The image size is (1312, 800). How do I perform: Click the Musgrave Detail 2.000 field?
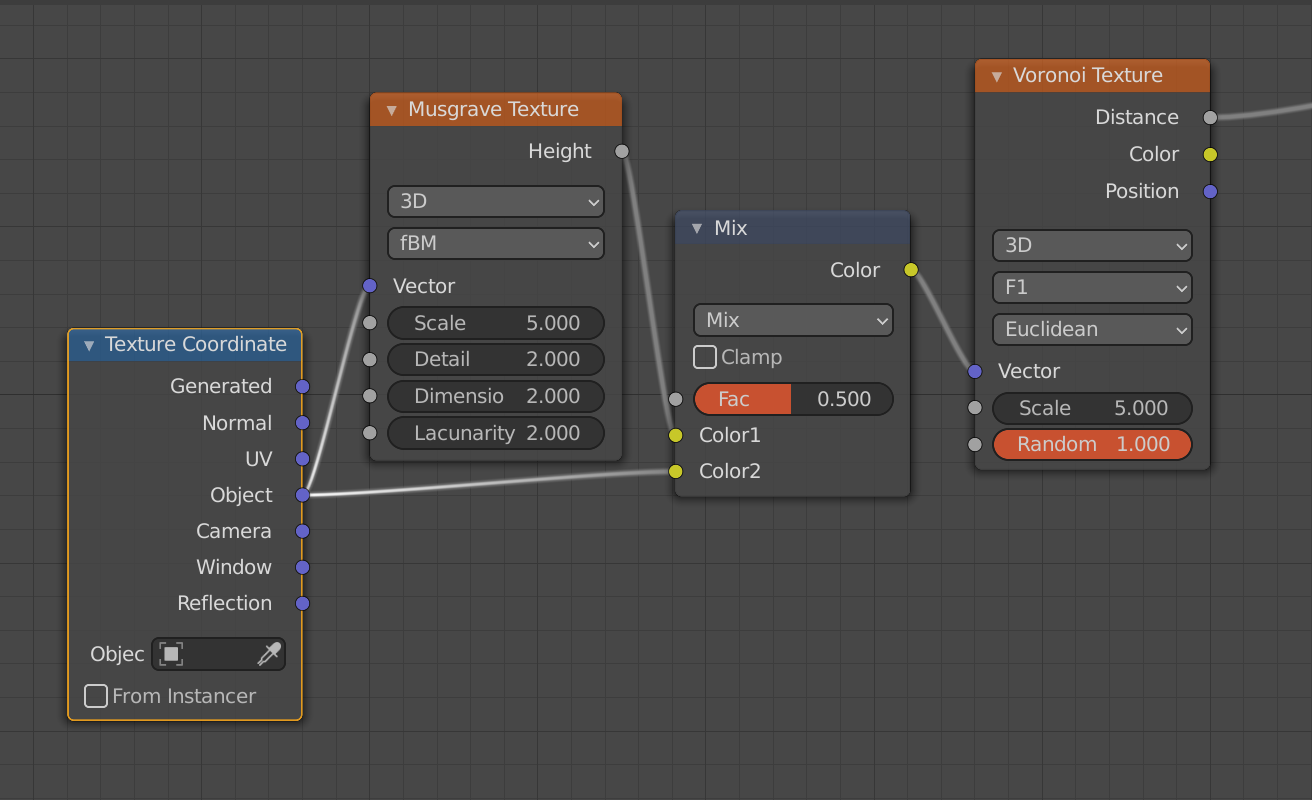(496, 359)
